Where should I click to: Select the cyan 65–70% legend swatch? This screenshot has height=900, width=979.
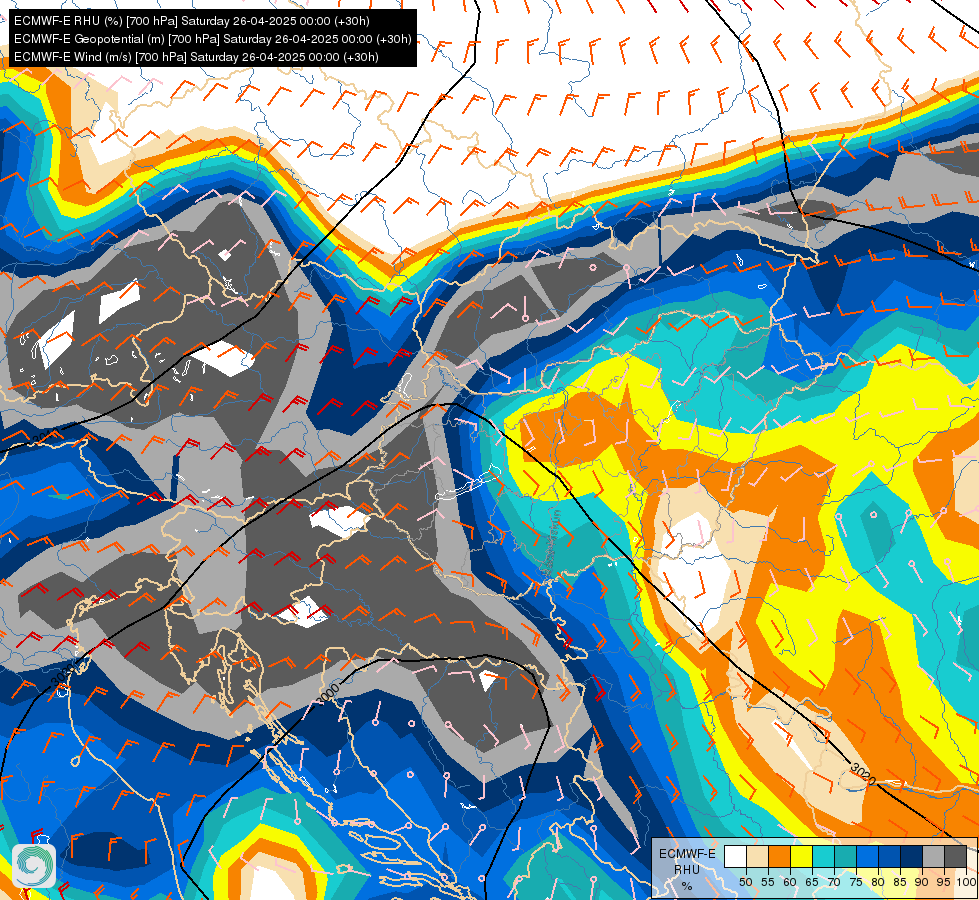tap(824, 856)
